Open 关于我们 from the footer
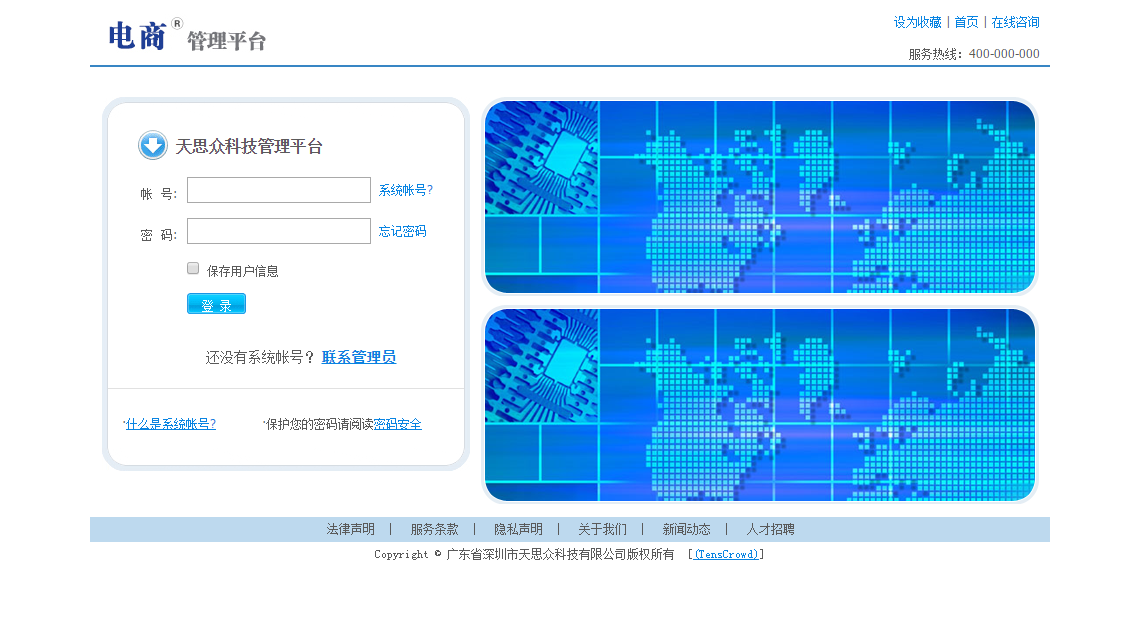This screenshot has width=1132, height=624. tap(601, 528)
